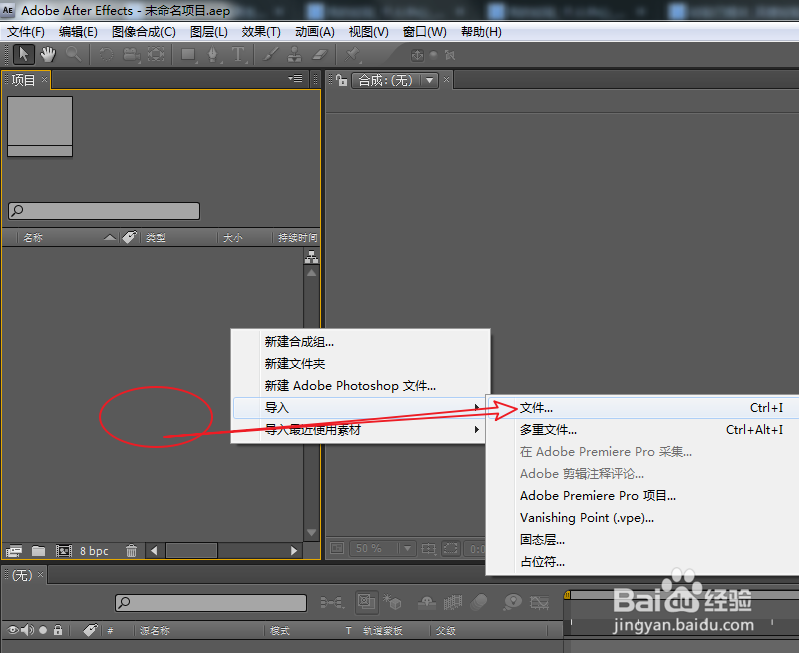The width and height of the screenshot is (799, 653).
Task: Select the Pan Behind tool
Action: [x=156, y=54]
